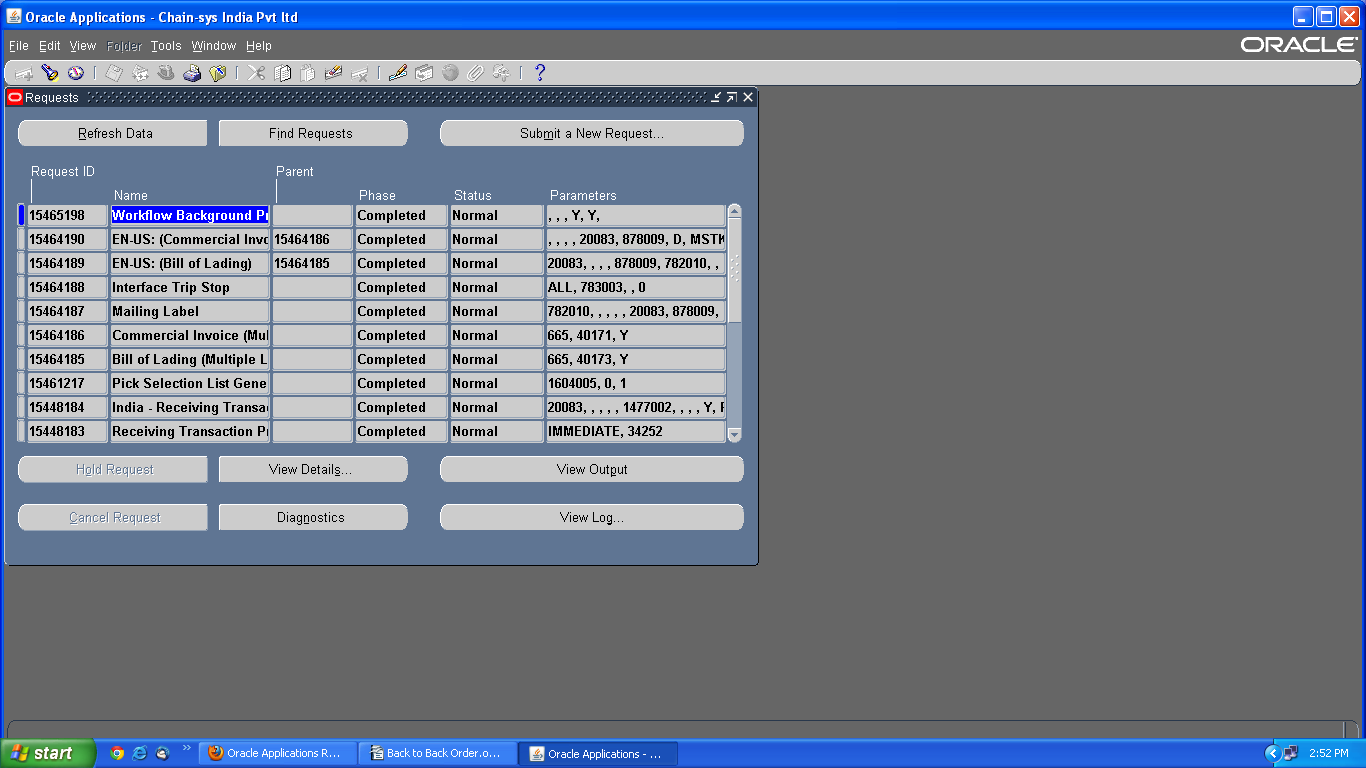The height and width of the screenshot is (768, 1366).
Task: Click the Zoom toolbar icon
Action: pos(424,73)
